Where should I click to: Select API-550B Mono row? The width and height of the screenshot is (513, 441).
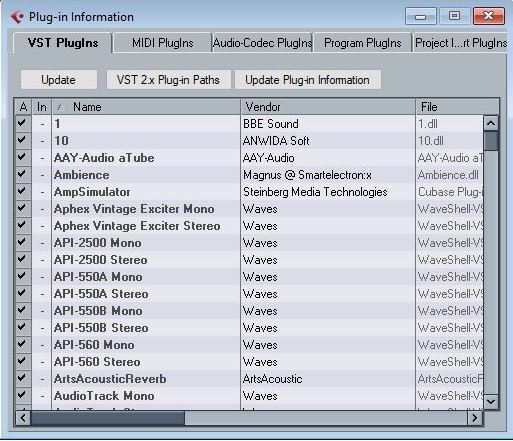click(x=249, y=311)
